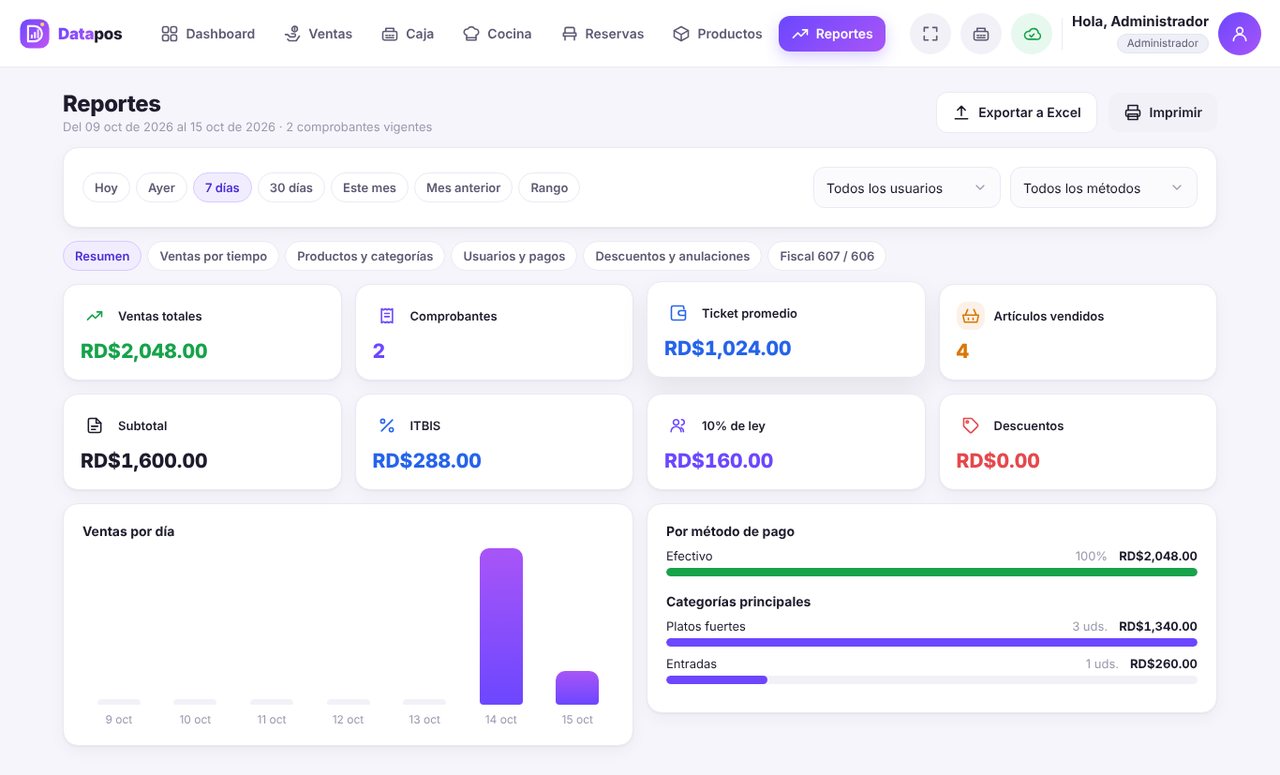Screen dimensions: 1280x775
Task: Filter by Este mes
Action: coord(369,188)
